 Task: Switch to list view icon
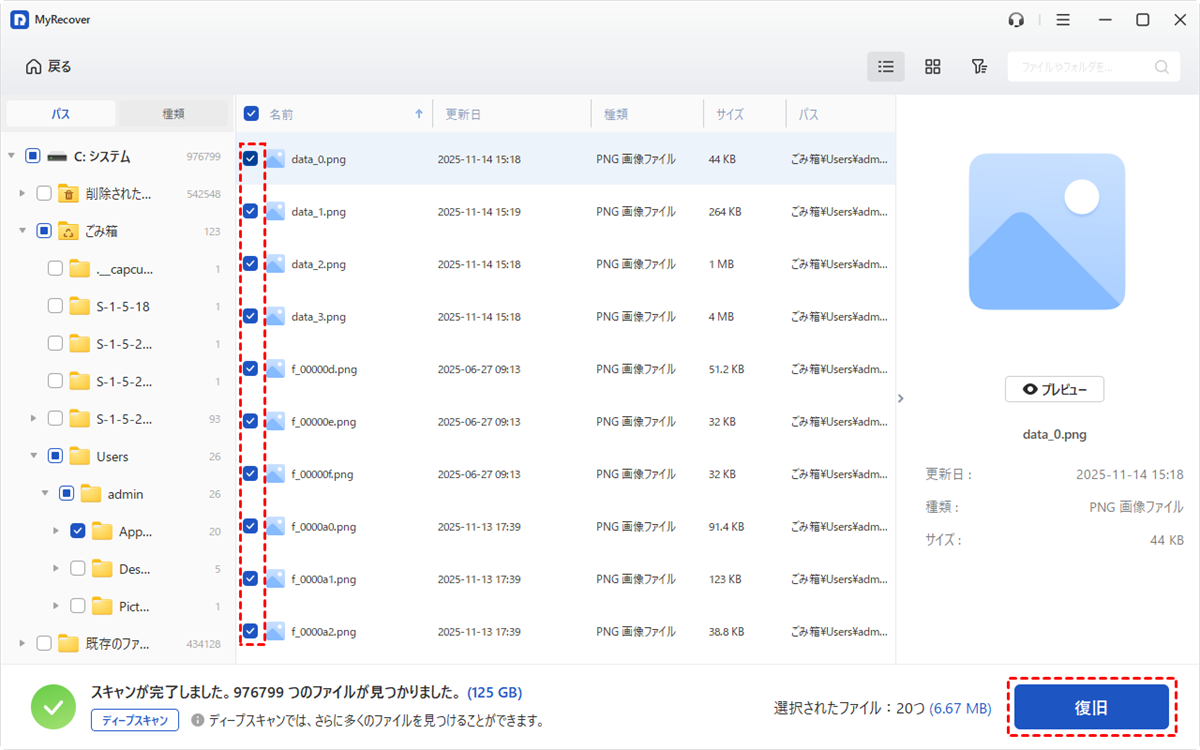pyautogui.click(x=885, y=67)
